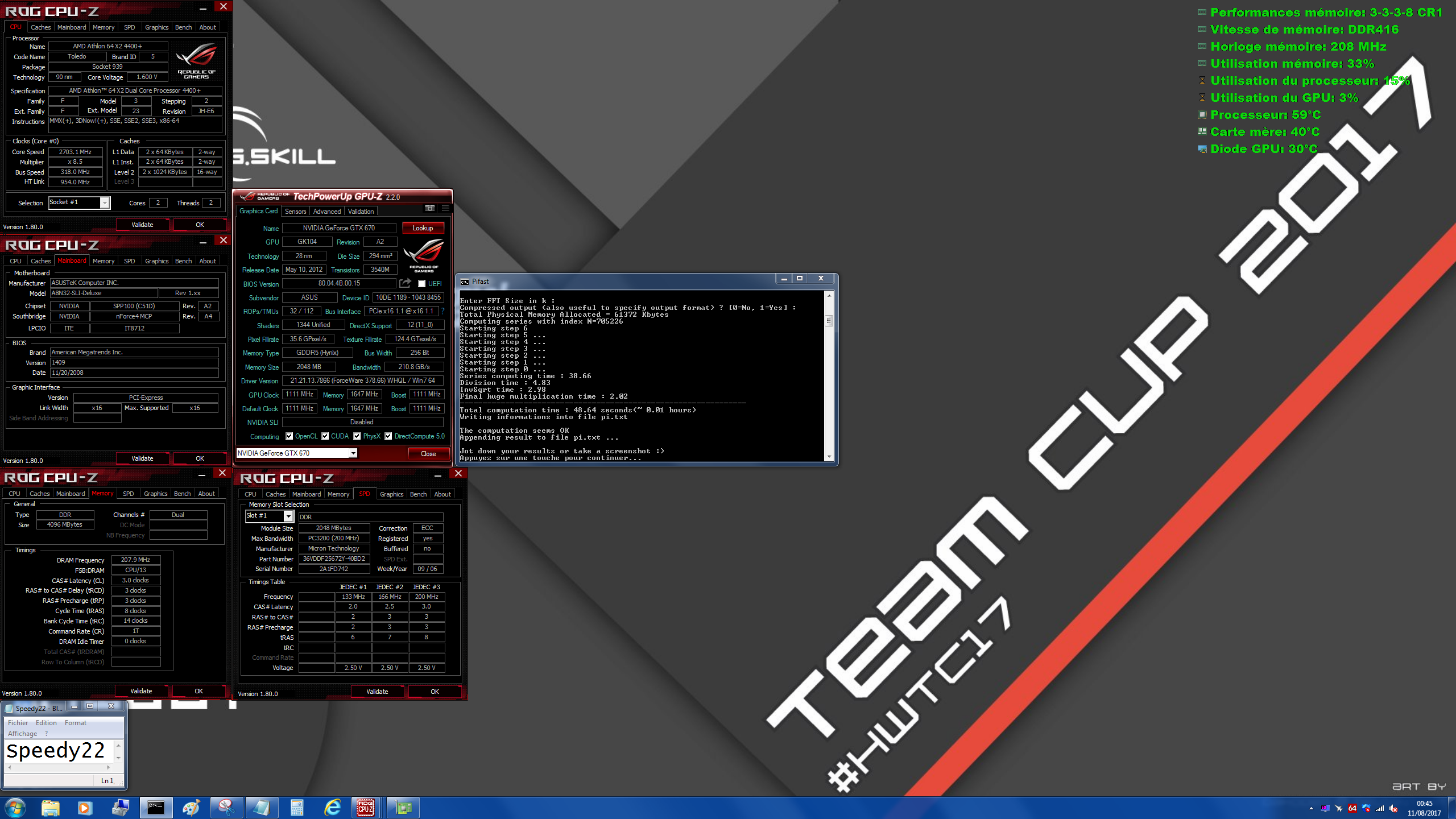The width and height of the screenshot is (1456, 819).
Task: Click the GPU-Z Name field NVIDIA GeForce GTX 670
Action: pos(339,228)
